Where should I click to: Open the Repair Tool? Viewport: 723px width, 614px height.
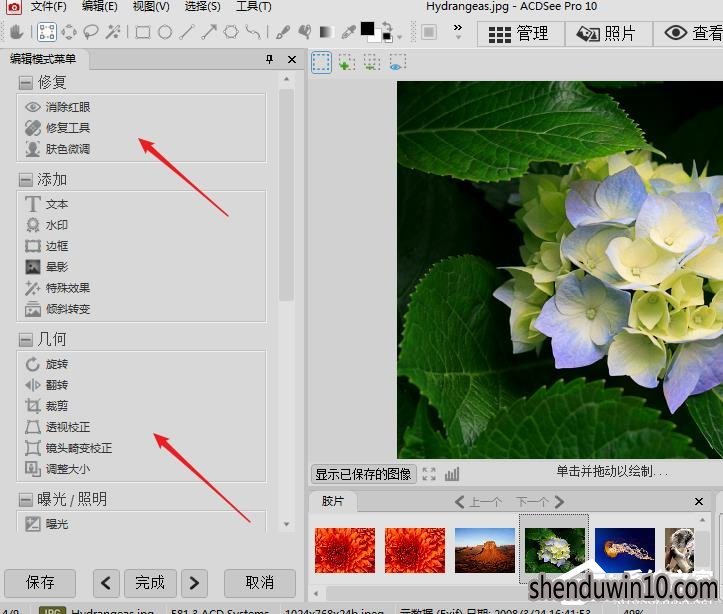point(58,128)
